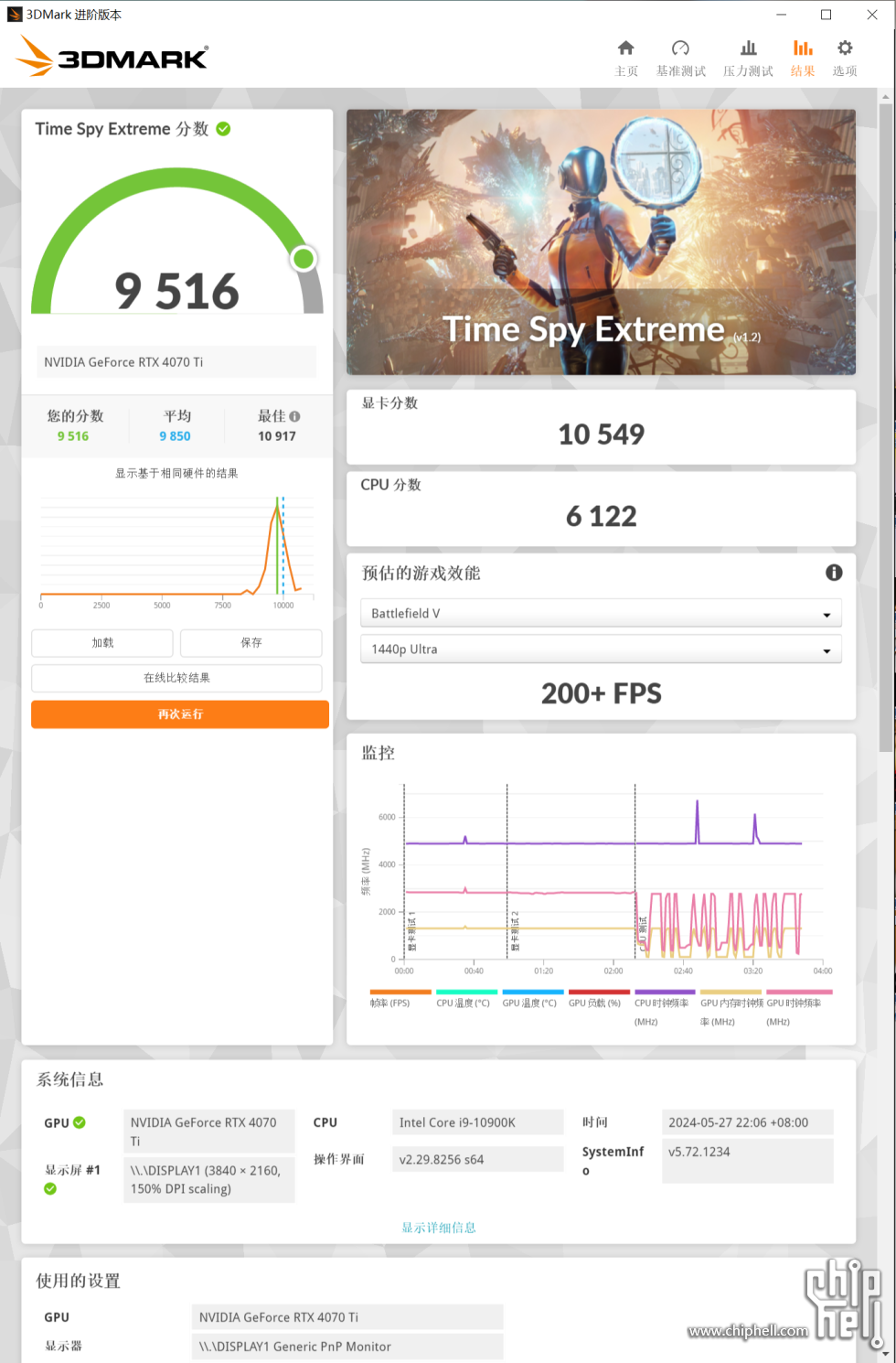
Task: Click your score value 9 516 in green
Action: [73, 436]
